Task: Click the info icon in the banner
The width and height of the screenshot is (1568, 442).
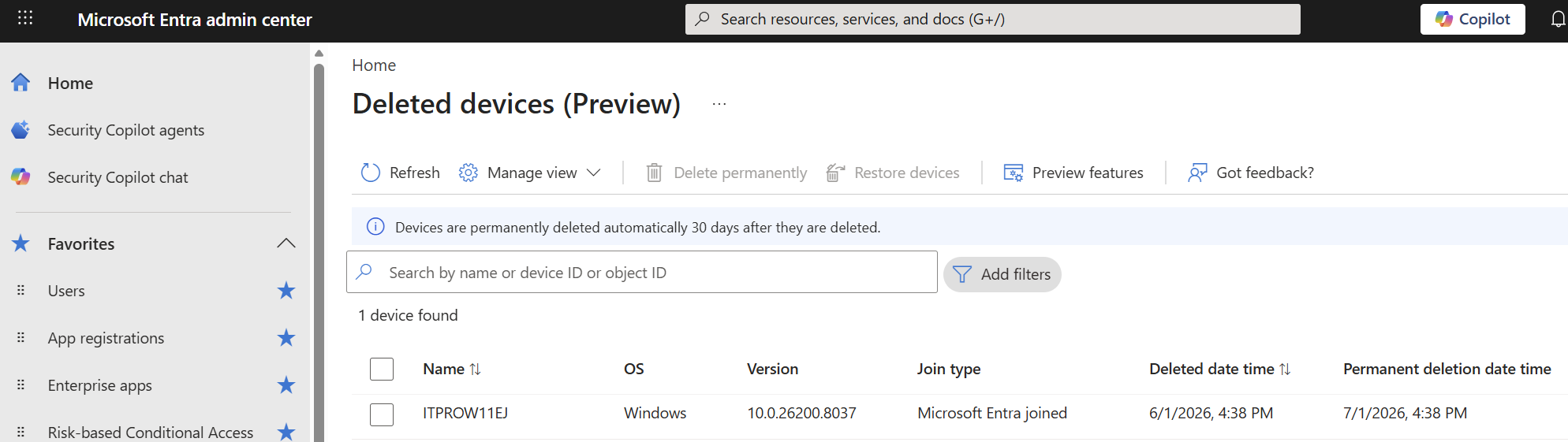Action: point(375,227)
